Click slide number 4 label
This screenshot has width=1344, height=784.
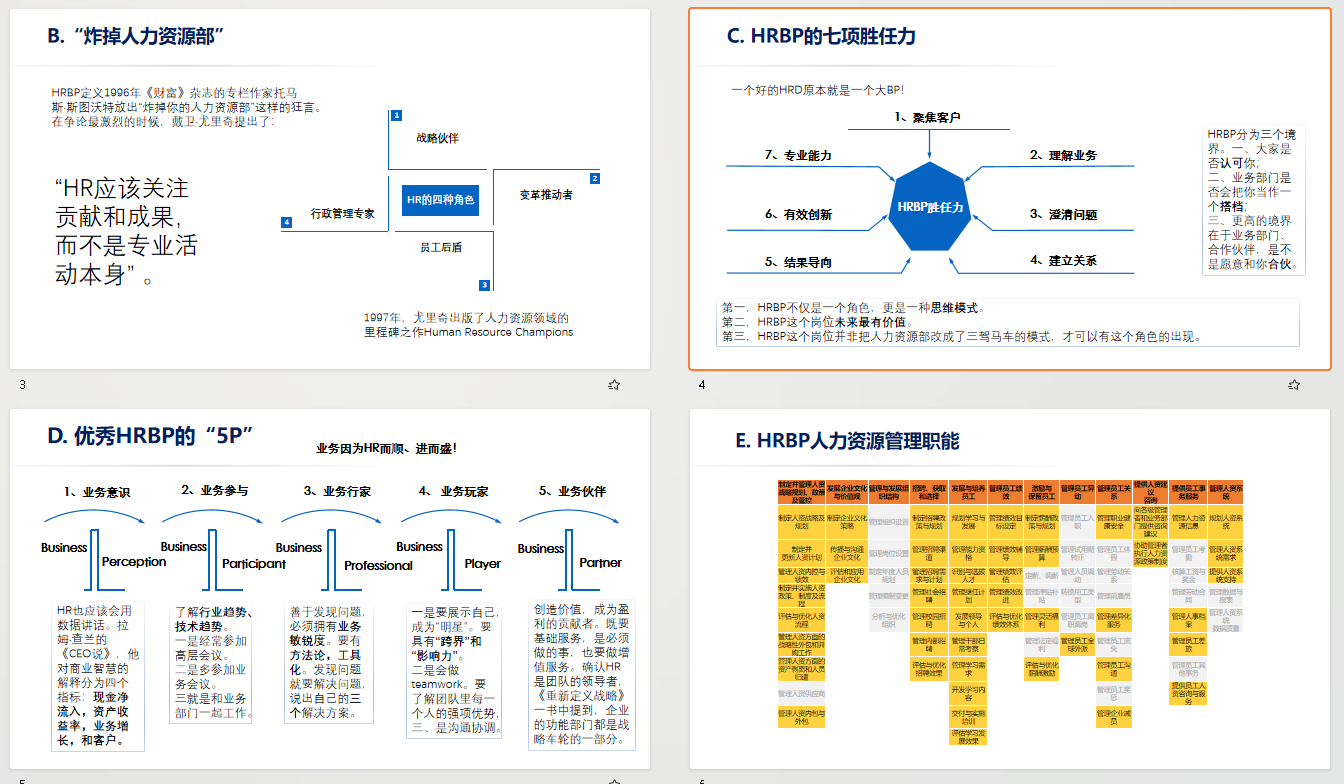(x=702, y=385)
